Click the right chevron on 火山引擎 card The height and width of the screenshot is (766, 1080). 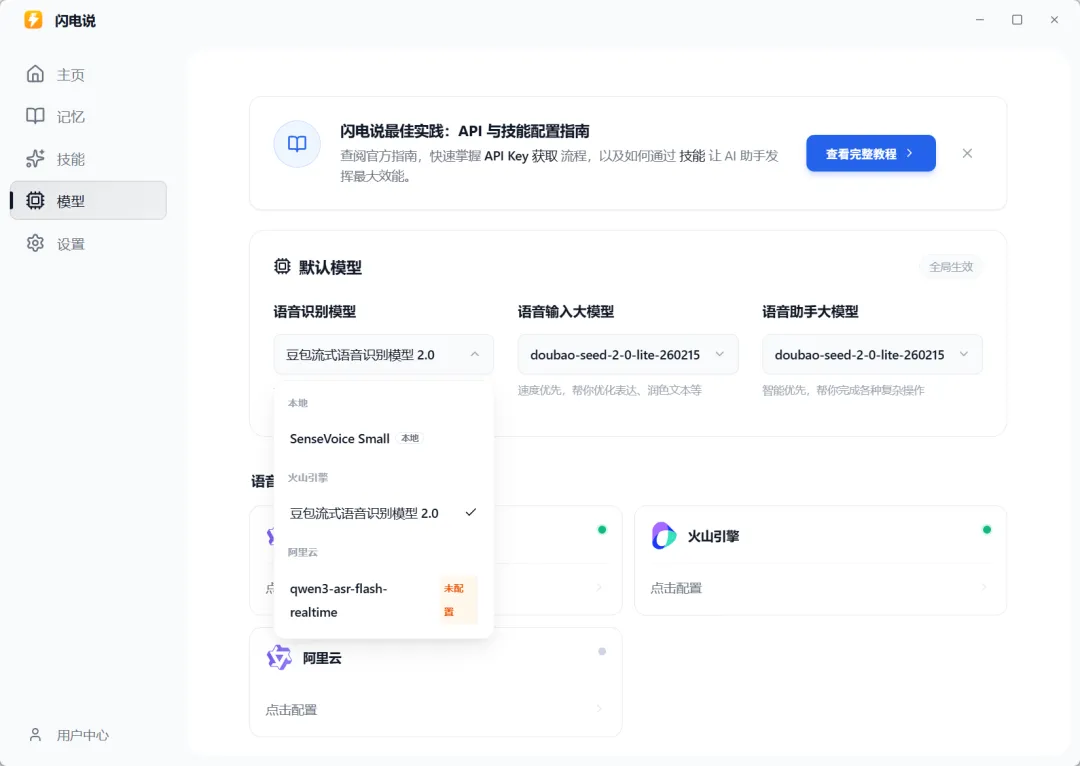(x=984, y=588)
